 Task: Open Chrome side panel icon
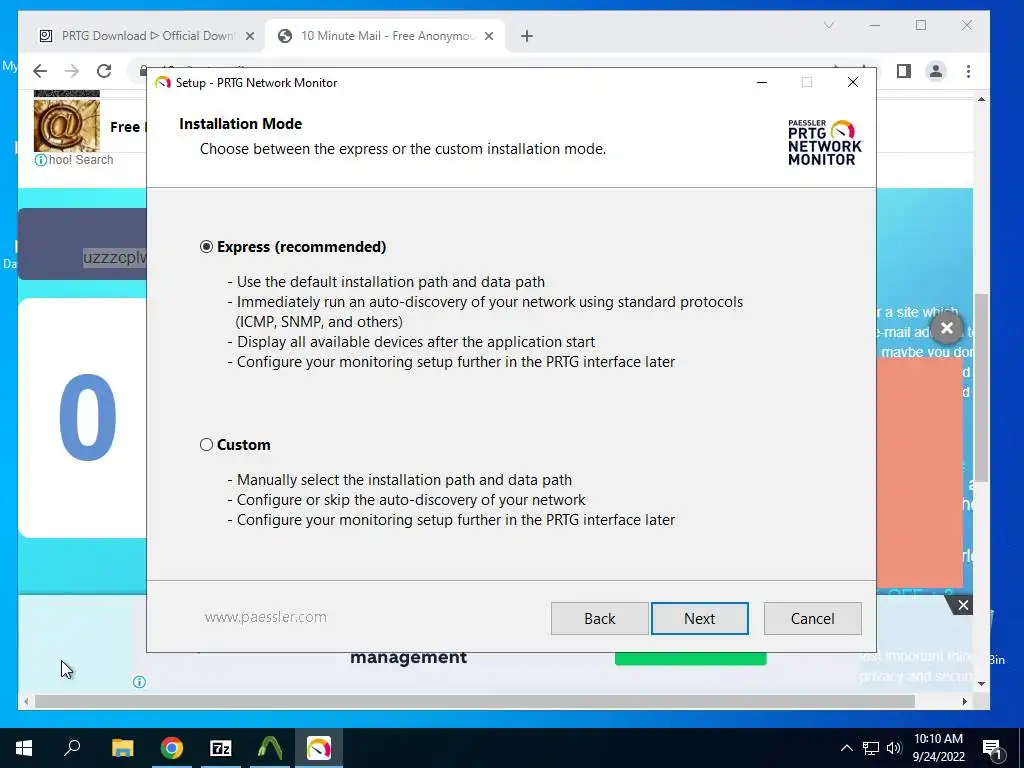[x=904, y=71]
